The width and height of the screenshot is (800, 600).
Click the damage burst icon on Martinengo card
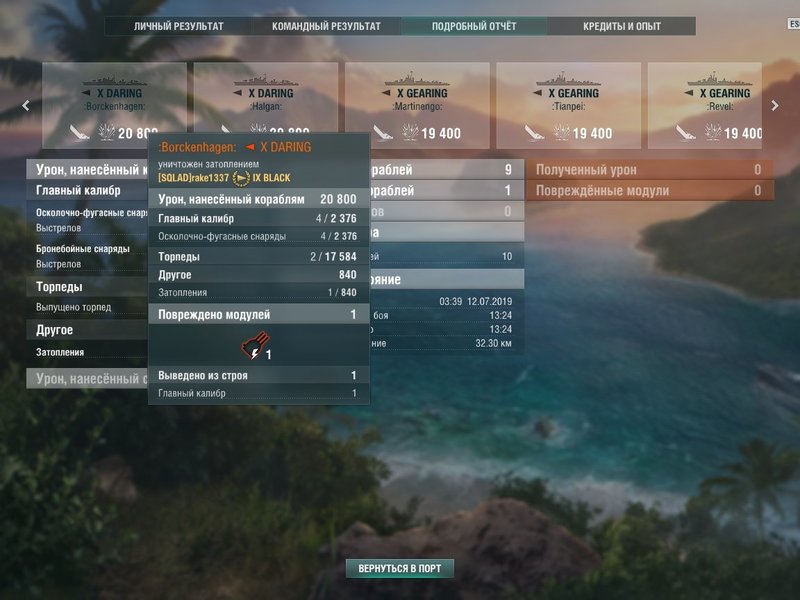[x=410, y=132]
